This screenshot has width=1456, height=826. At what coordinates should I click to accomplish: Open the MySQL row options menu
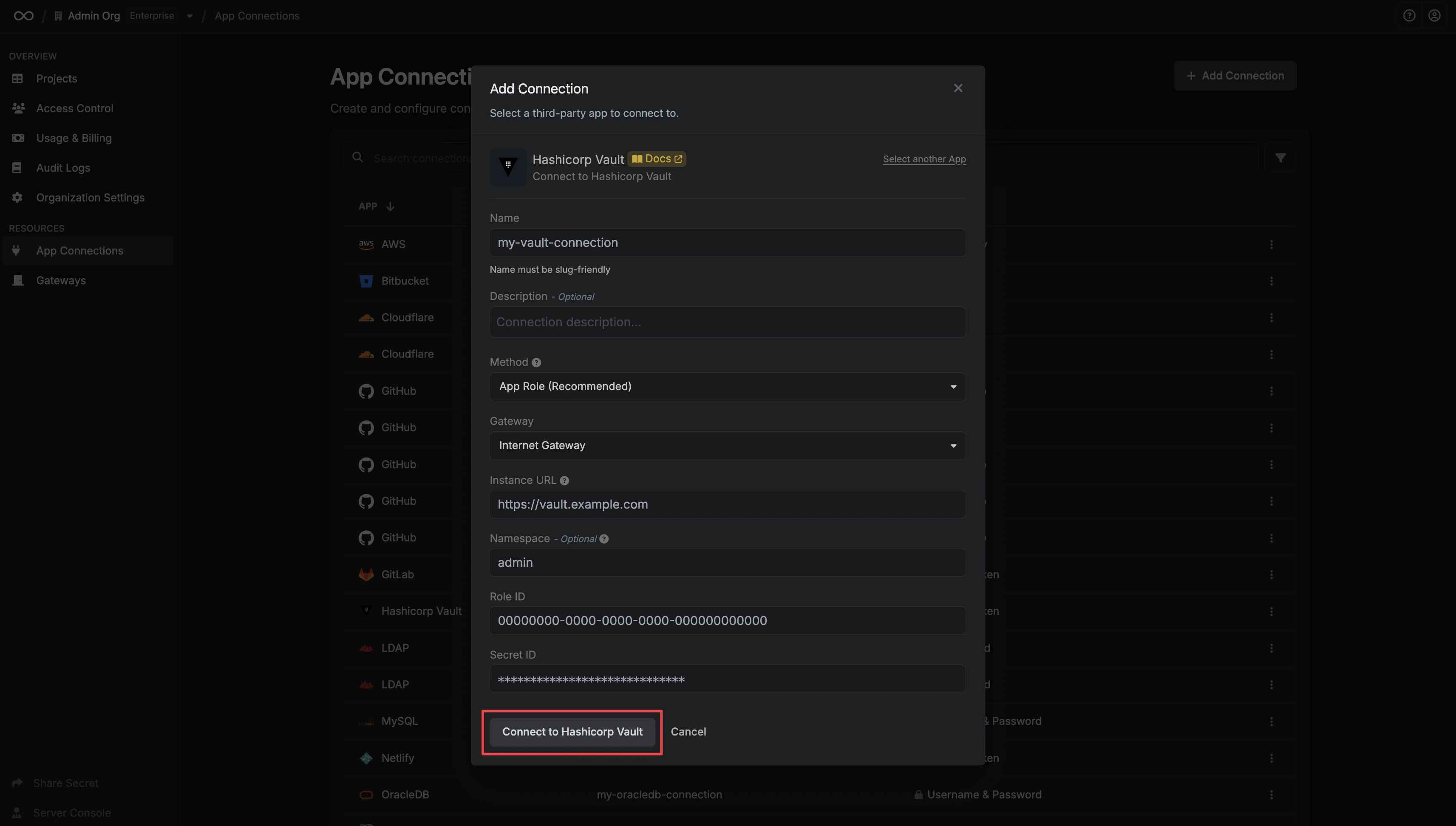point(1271,721)
